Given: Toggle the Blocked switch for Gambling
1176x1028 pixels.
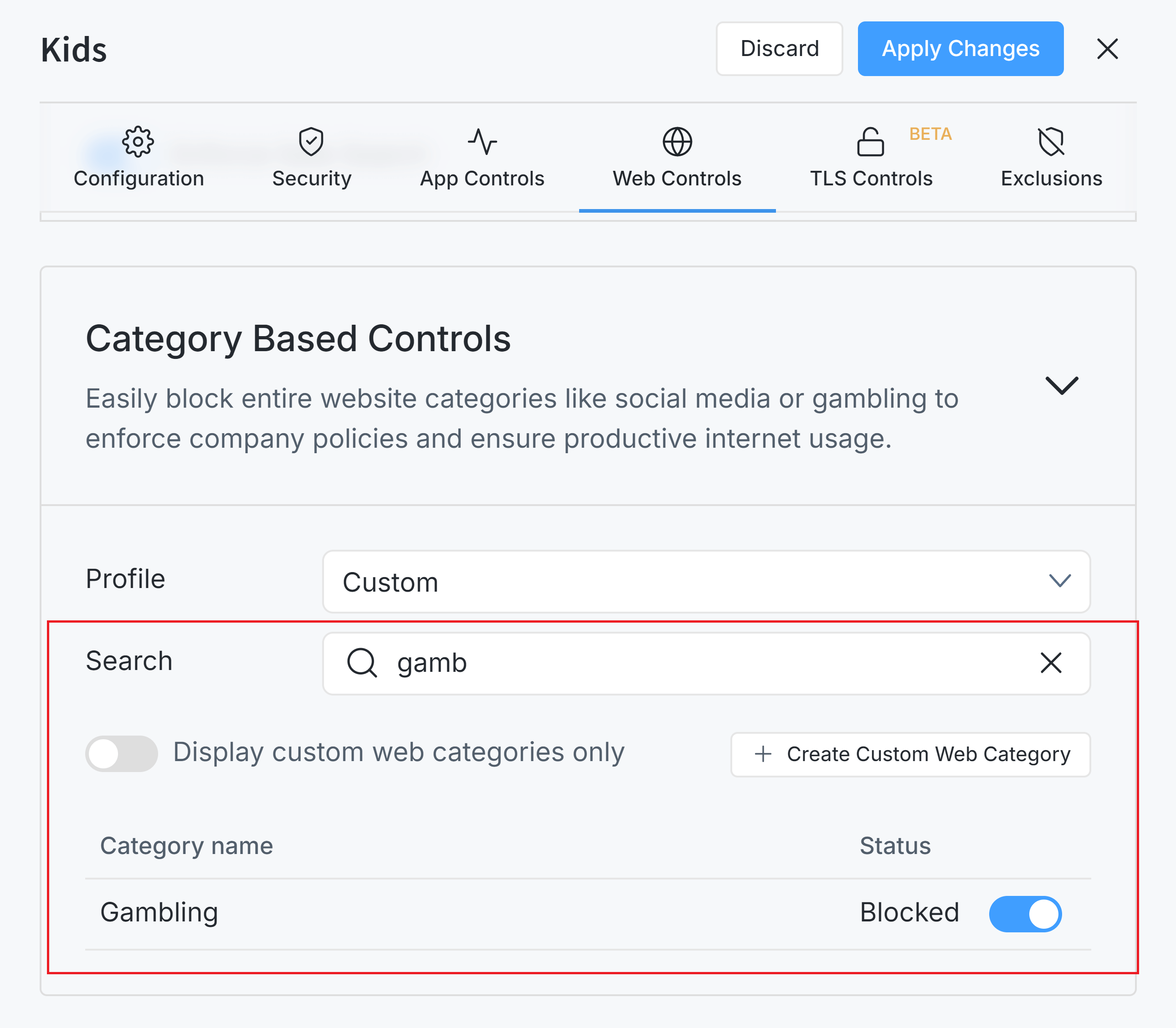Looking at the screenshot, I should pyautogui.click(x=1026, y=913).
